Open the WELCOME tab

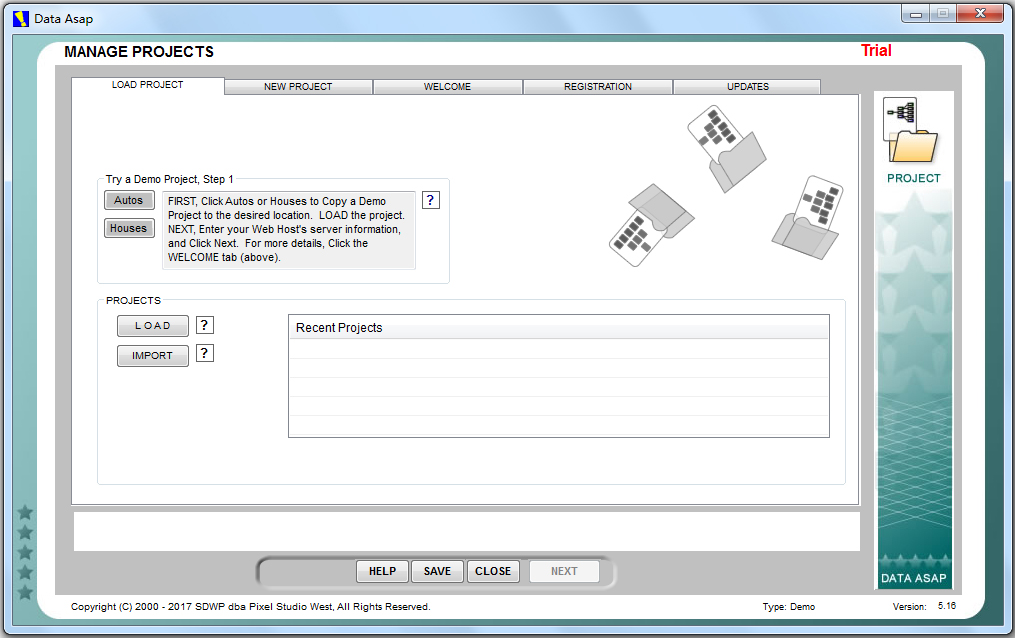pos(447,87)
